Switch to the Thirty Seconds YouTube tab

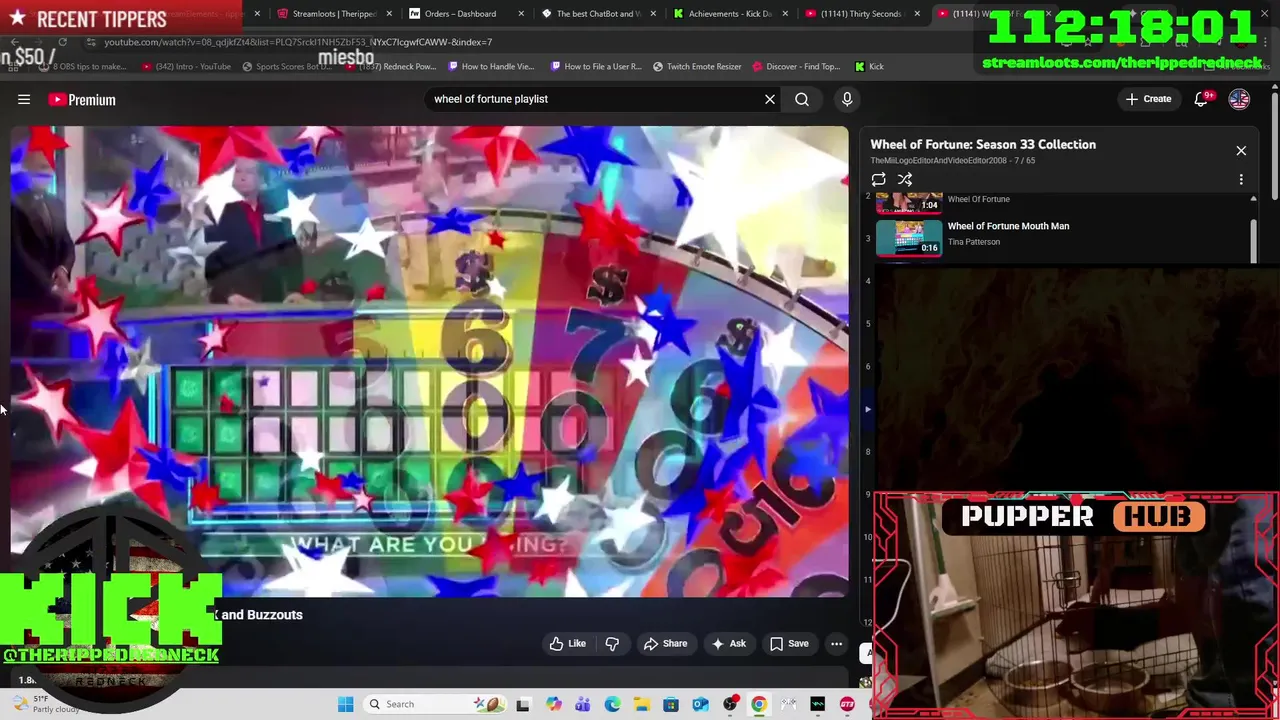860,14
